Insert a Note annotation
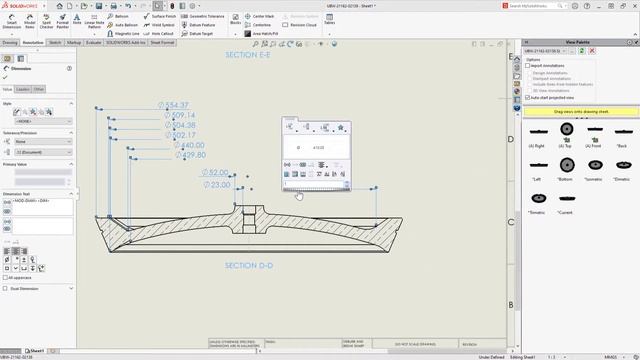 (x=77, y=19)
